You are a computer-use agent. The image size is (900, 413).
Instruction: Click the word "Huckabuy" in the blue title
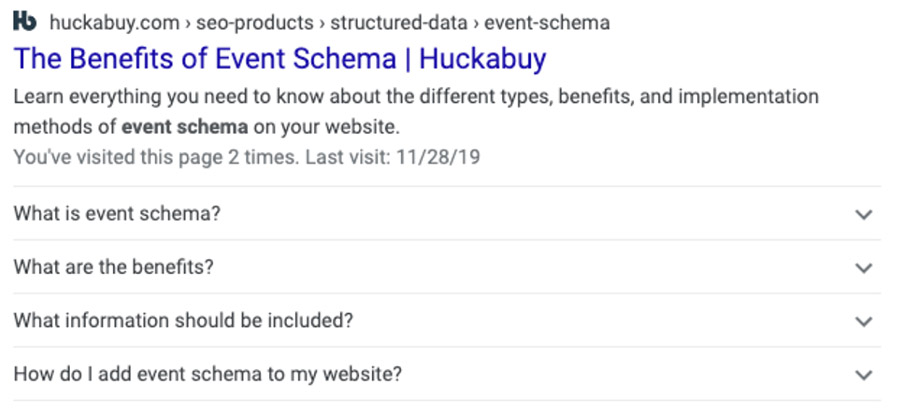[483, 59]
